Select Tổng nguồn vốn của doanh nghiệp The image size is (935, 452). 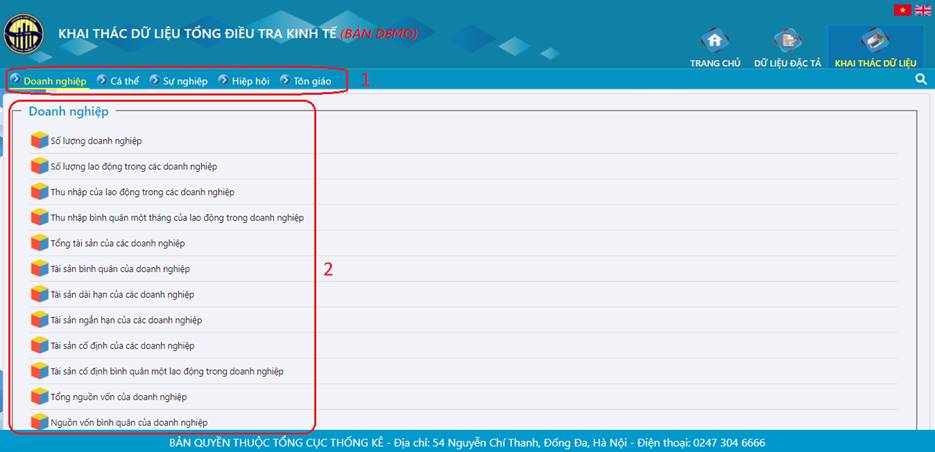118,397
